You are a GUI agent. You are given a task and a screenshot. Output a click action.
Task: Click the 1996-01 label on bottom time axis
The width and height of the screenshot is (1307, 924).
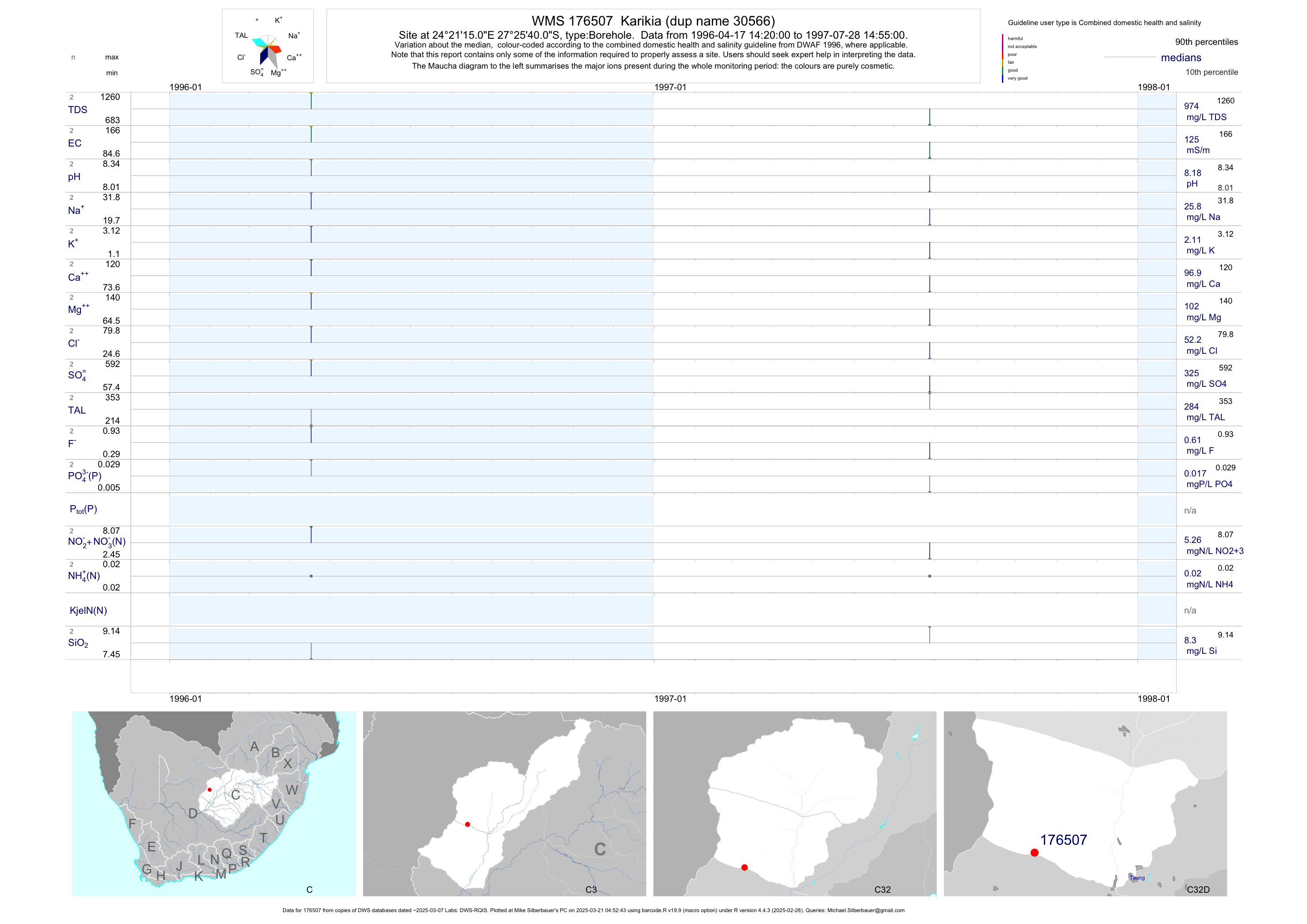point(186,699)
